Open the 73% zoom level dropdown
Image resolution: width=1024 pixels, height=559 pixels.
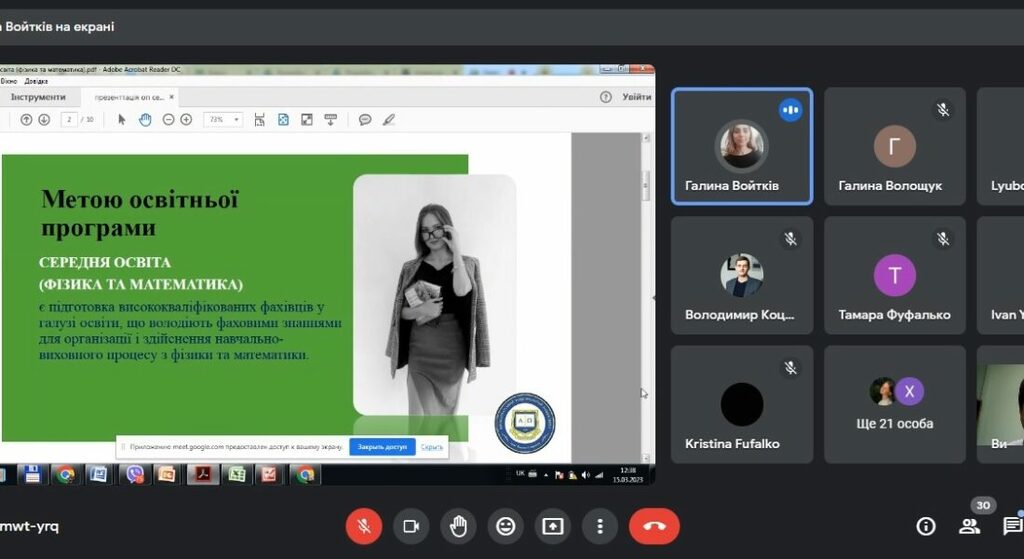pyautogui.click(x=223, y=119)
